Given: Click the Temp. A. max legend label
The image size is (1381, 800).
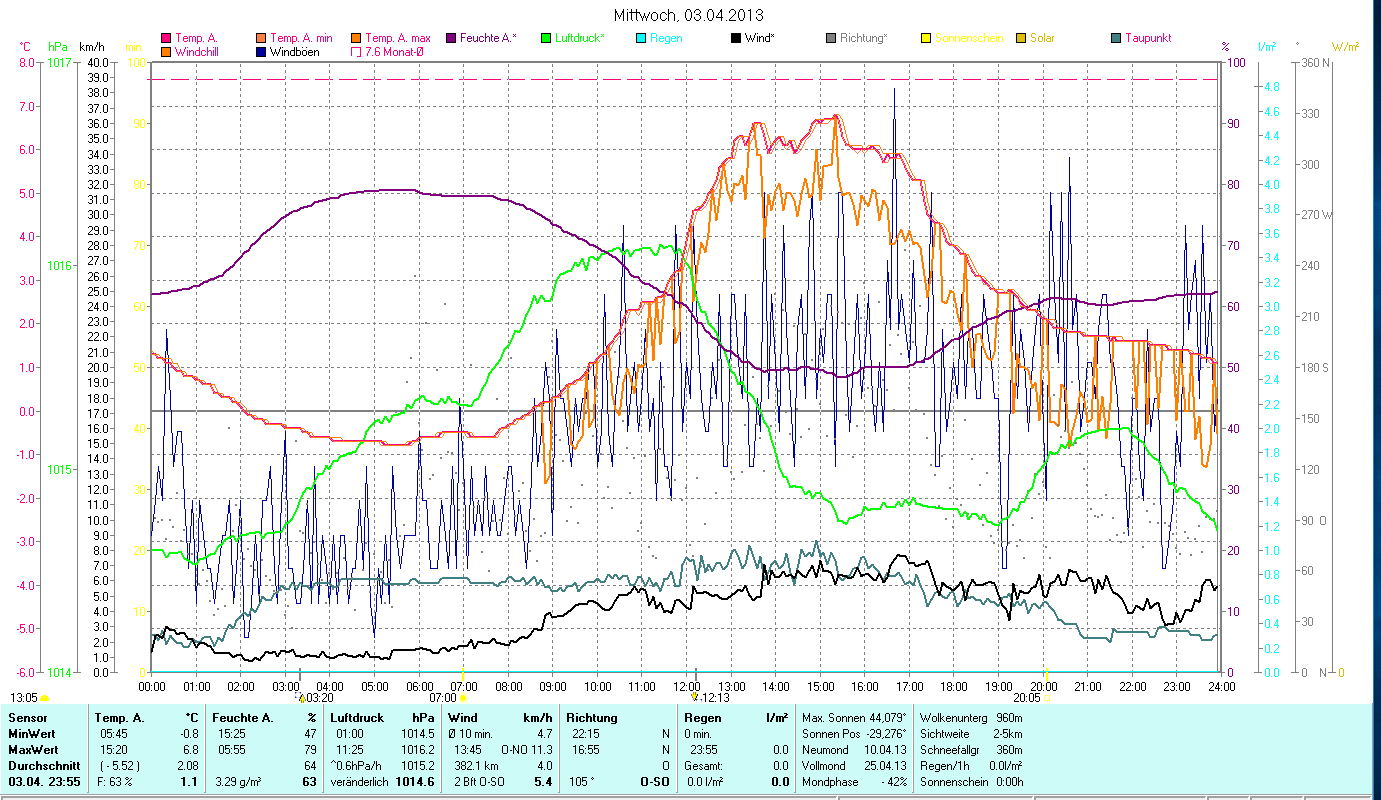Looking at the screenshot, I should point(397,38).
